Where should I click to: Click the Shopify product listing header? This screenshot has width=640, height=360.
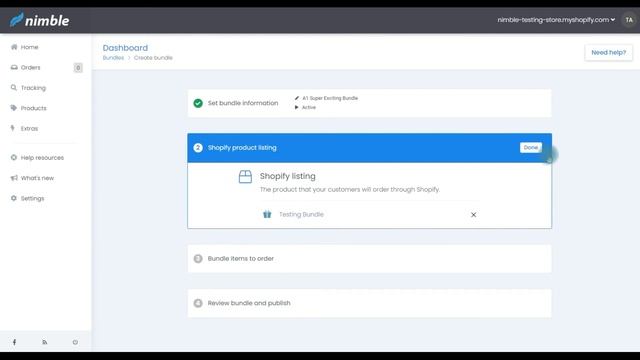(x=369, y=148)
